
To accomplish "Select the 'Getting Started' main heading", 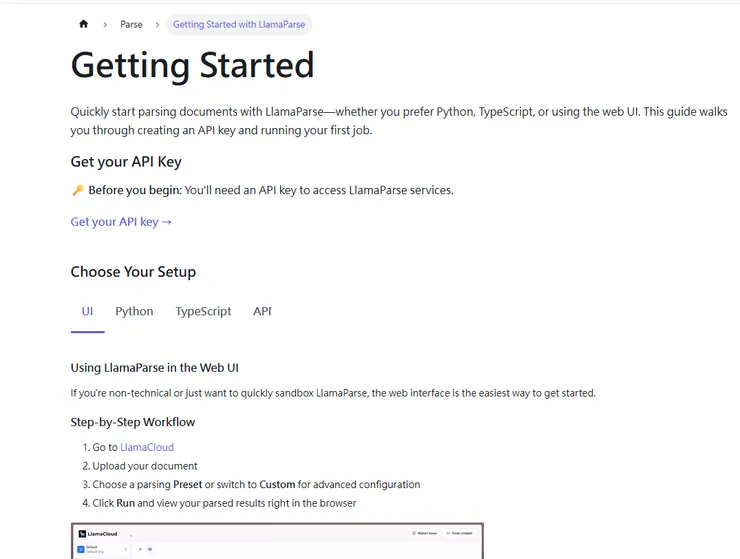I will [x=193, y=66].
